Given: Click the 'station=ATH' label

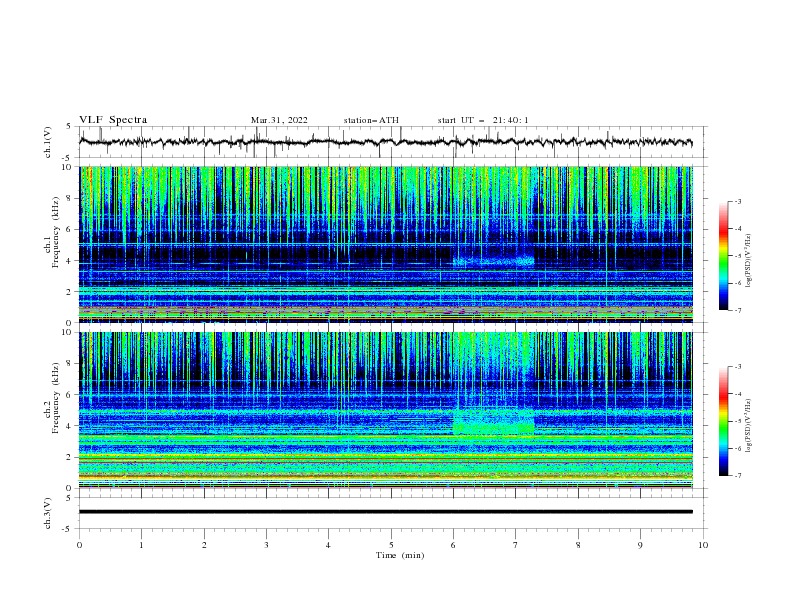Looking at the screenshot, I should 371,120.
